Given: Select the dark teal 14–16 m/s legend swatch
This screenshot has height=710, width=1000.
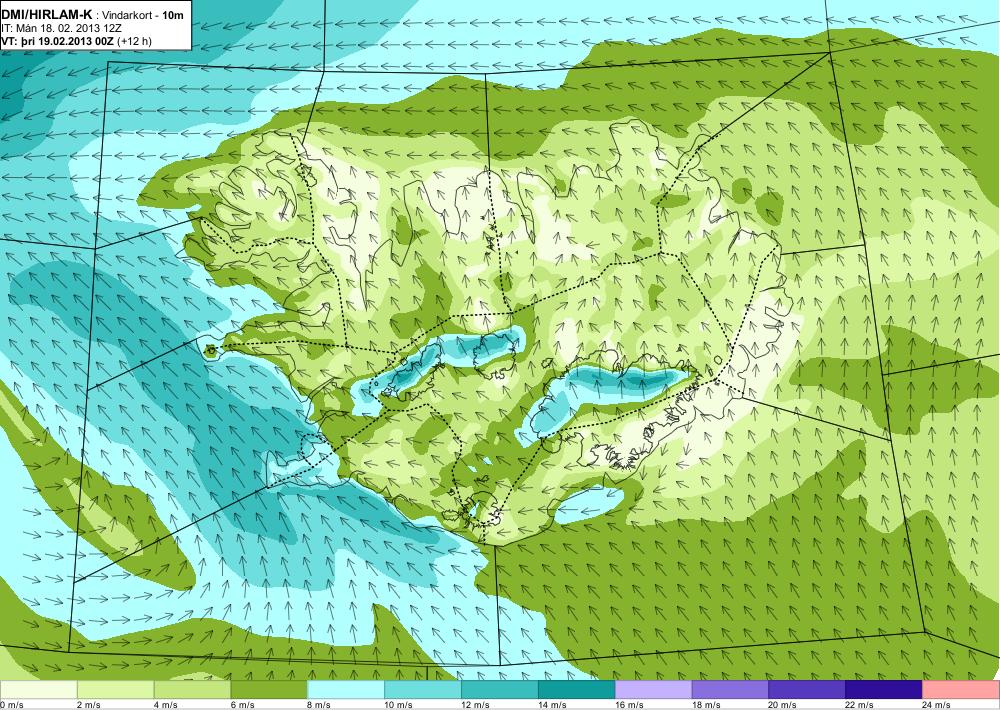Looking at the screenshot, I should click(577, 690).
